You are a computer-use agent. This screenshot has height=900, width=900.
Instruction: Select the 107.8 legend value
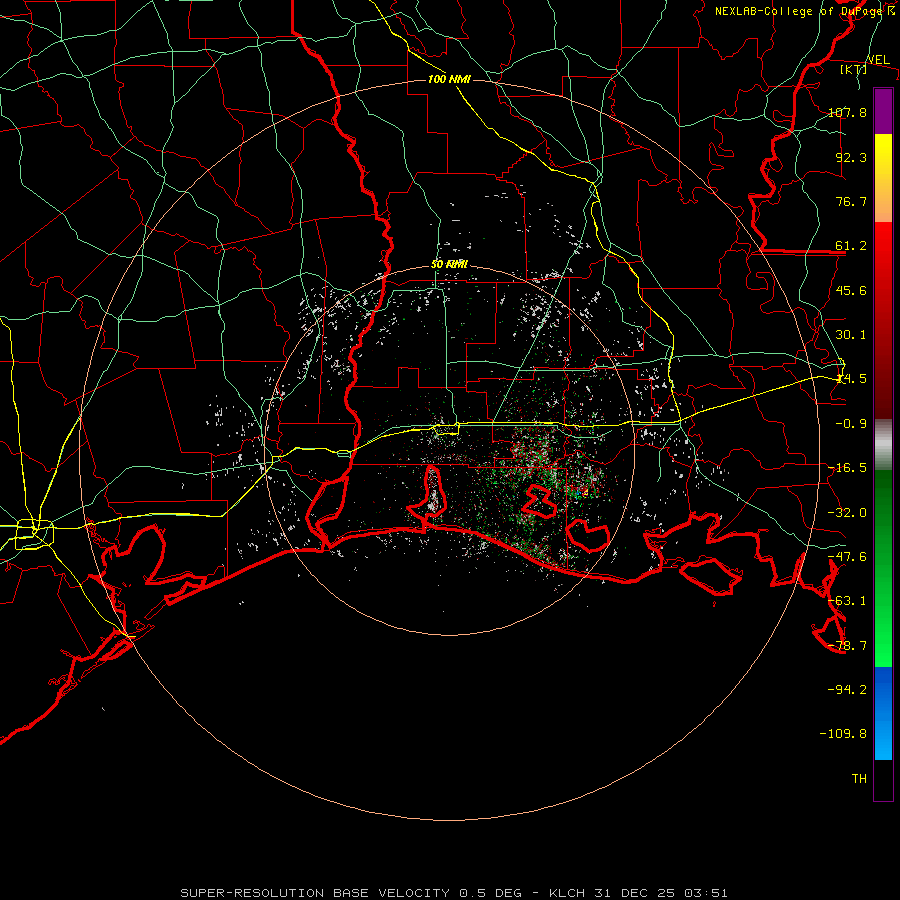847,112
